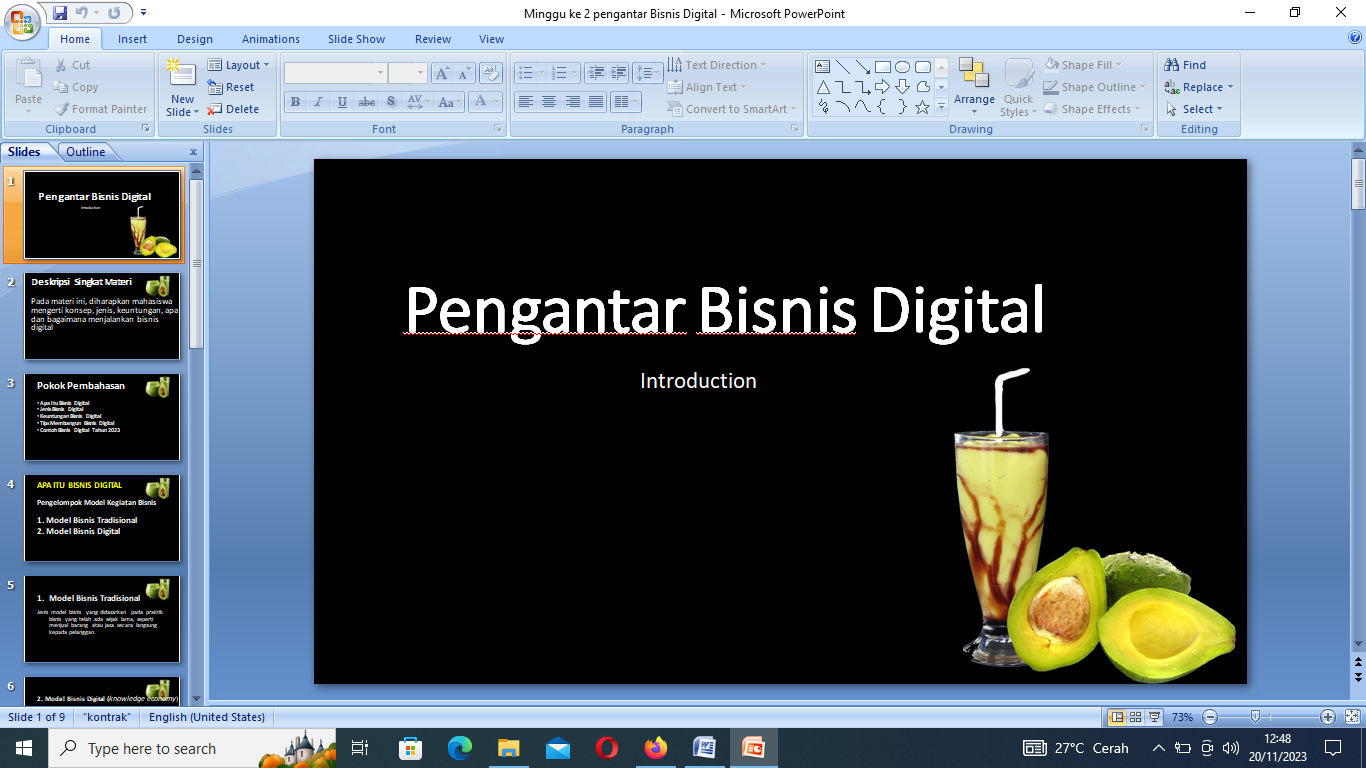
Task: Open the Animations ribbon tab
Action: click(270, 39)
